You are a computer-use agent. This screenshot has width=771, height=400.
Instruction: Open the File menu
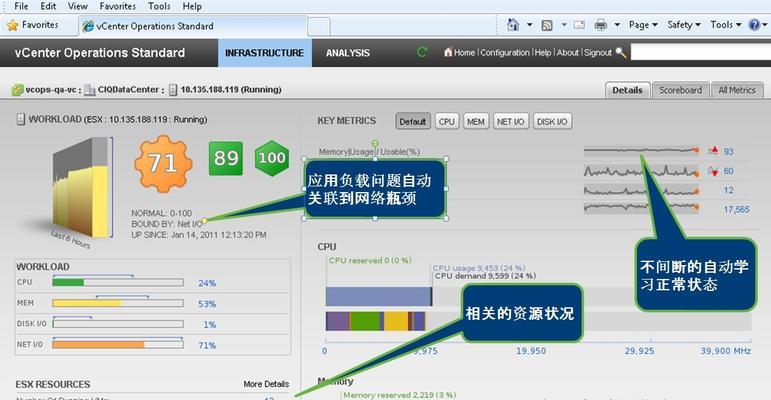(x=21, y=6)
